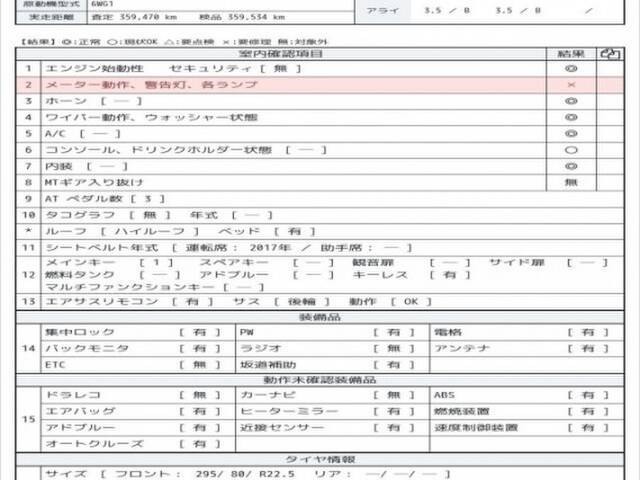The height and width of the screenshot is (480, 640).
Task: Click the バックモニタ entry
Action: [133, 349]
